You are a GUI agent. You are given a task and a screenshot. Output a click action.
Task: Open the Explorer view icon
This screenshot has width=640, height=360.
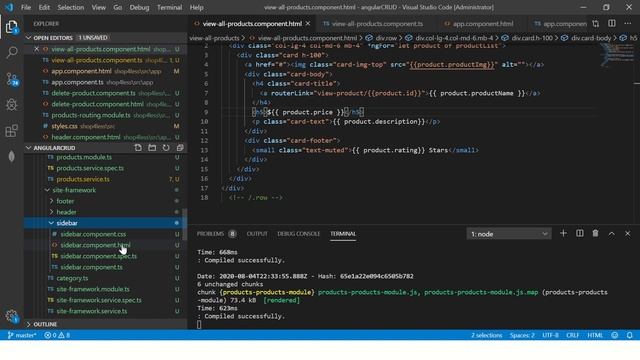[12, 27]
